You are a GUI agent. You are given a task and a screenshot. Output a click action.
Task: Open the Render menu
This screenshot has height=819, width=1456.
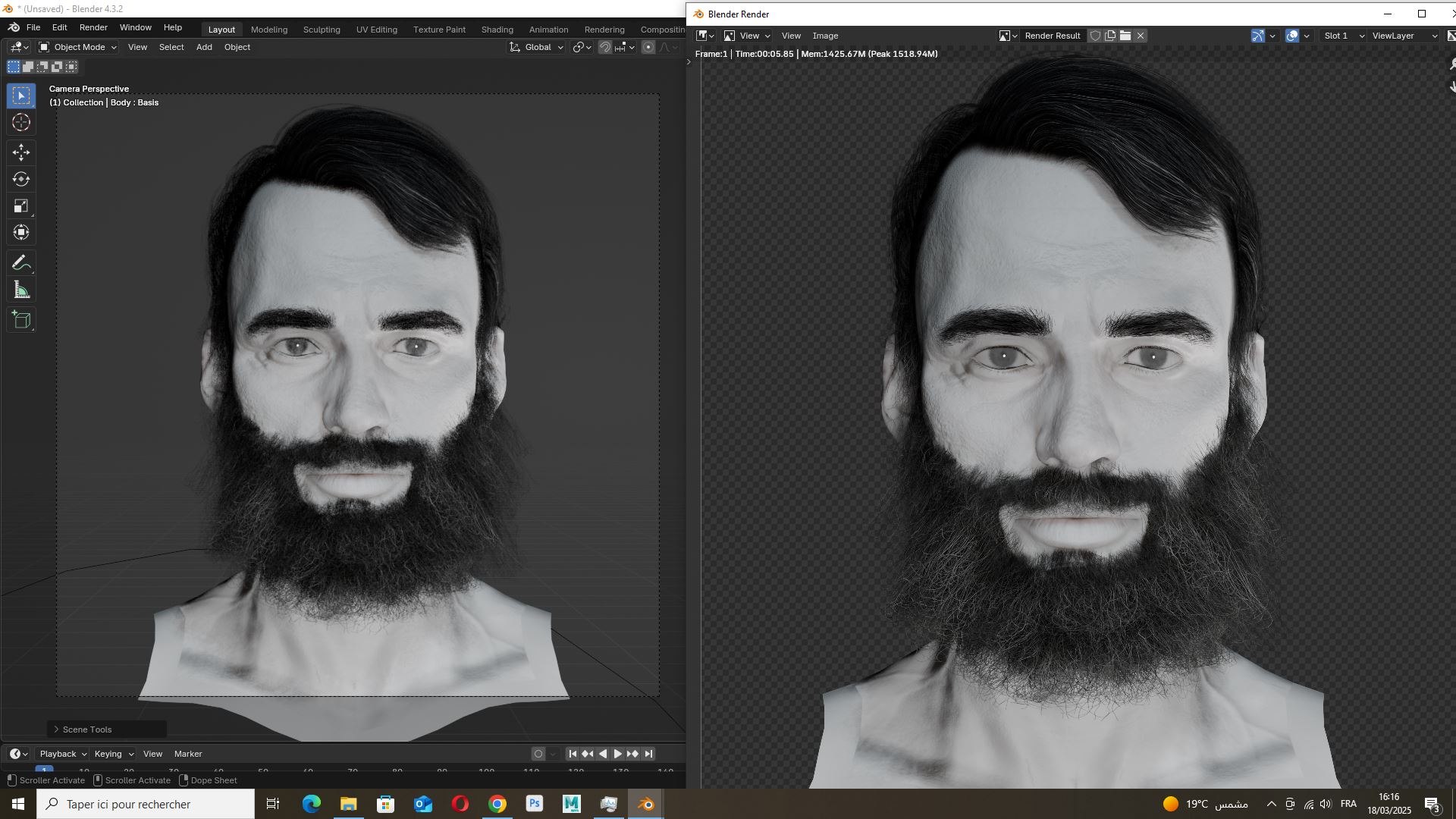(93, 27)
